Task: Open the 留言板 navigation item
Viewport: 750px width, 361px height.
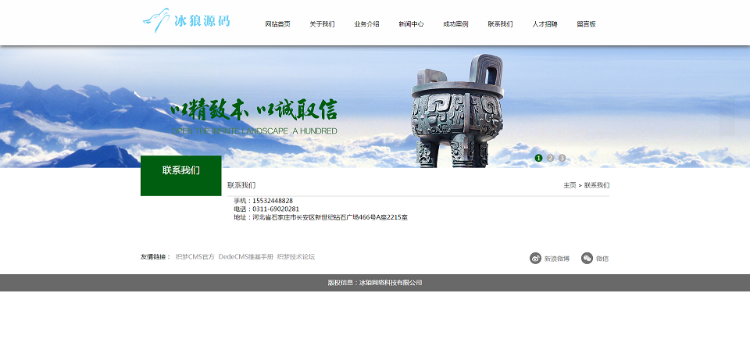Action: (586, 24)
